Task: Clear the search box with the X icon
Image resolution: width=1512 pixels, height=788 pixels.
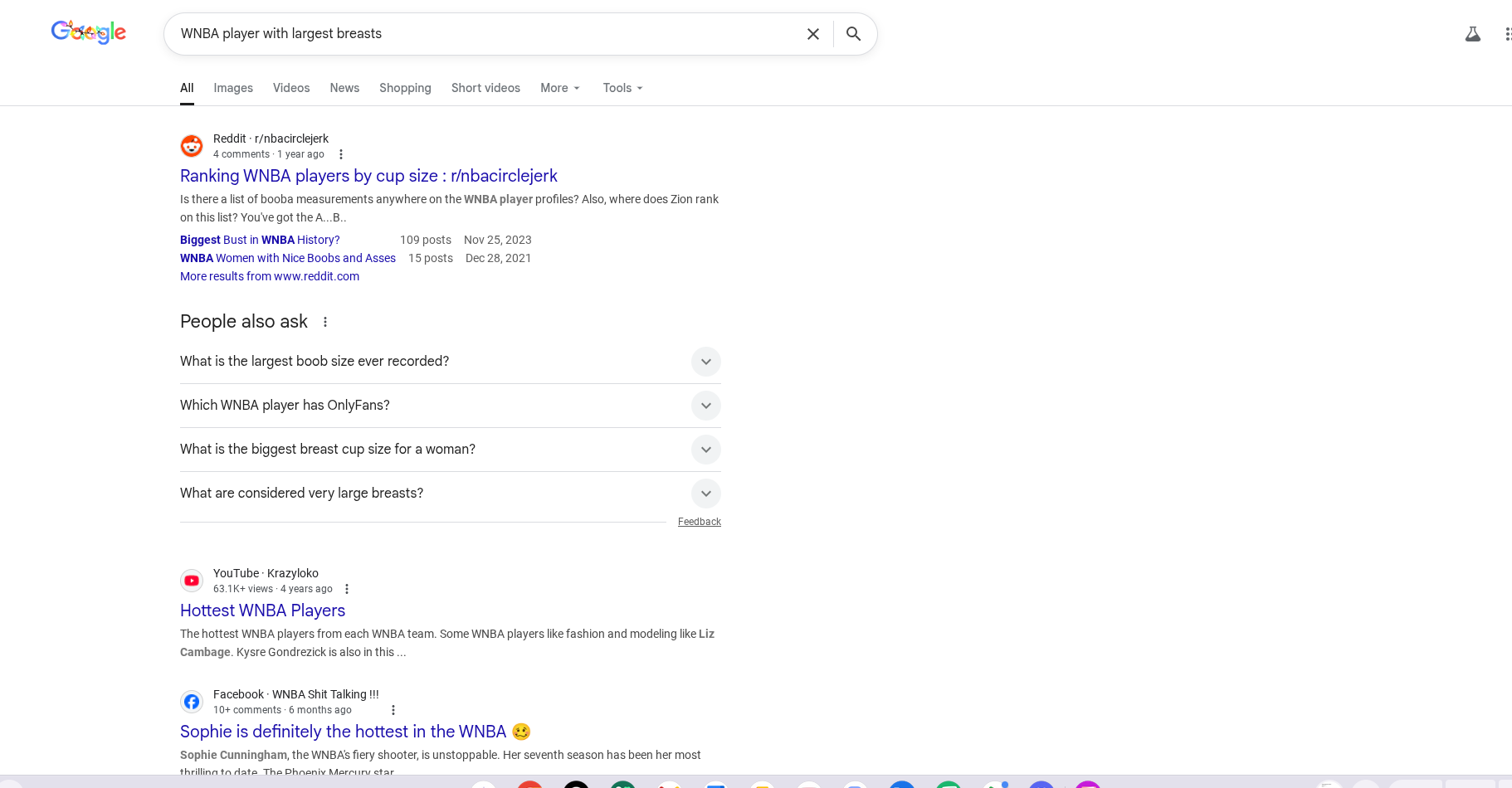Action: pyautogui.click(x=812, y=34)
